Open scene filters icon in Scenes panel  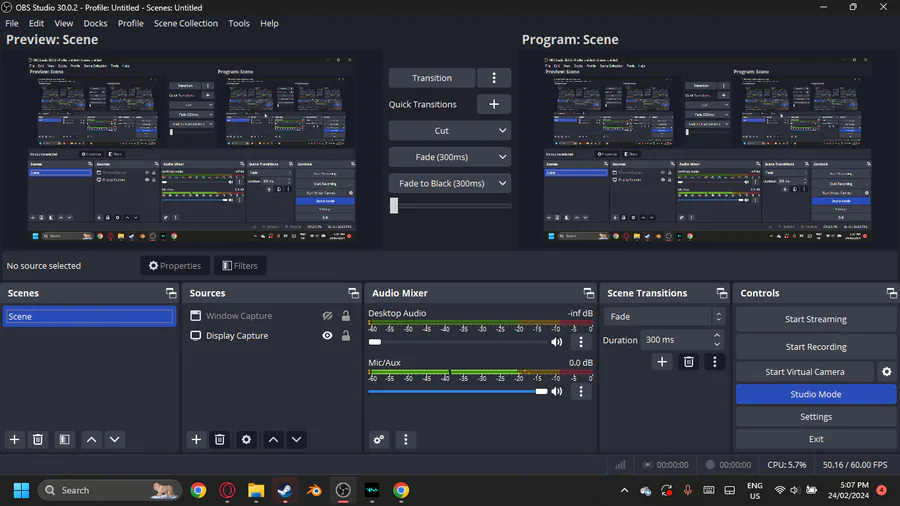pos(64,439)
